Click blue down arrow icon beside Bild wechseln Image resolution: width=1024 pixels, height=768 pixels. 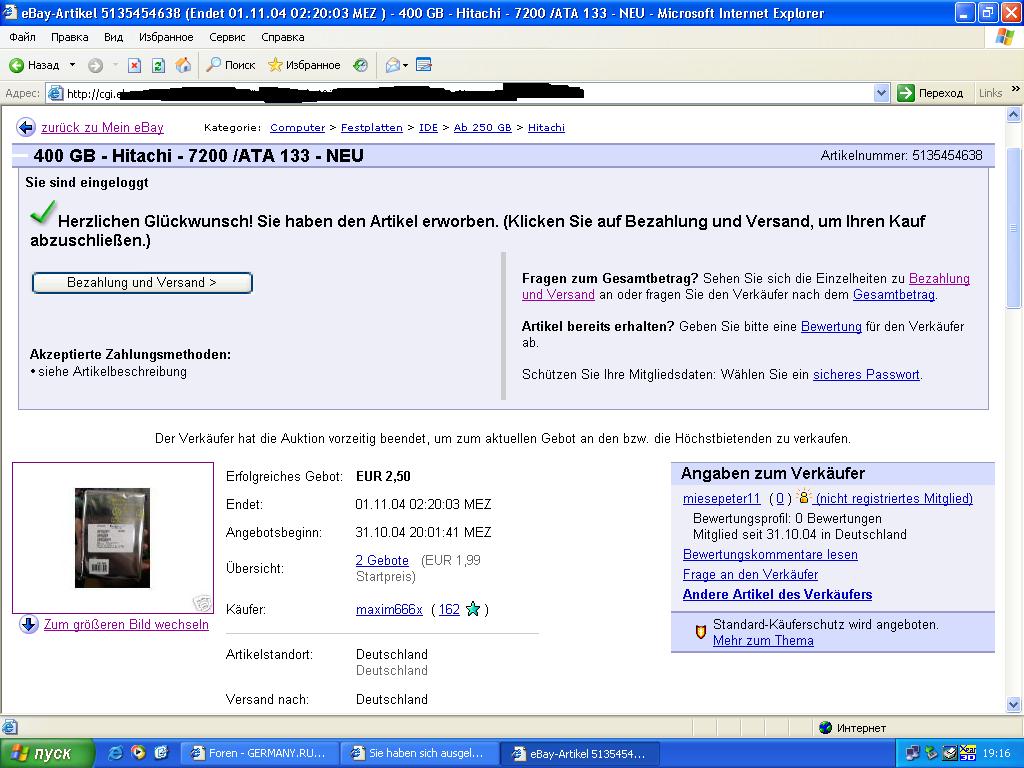[29, 624]
